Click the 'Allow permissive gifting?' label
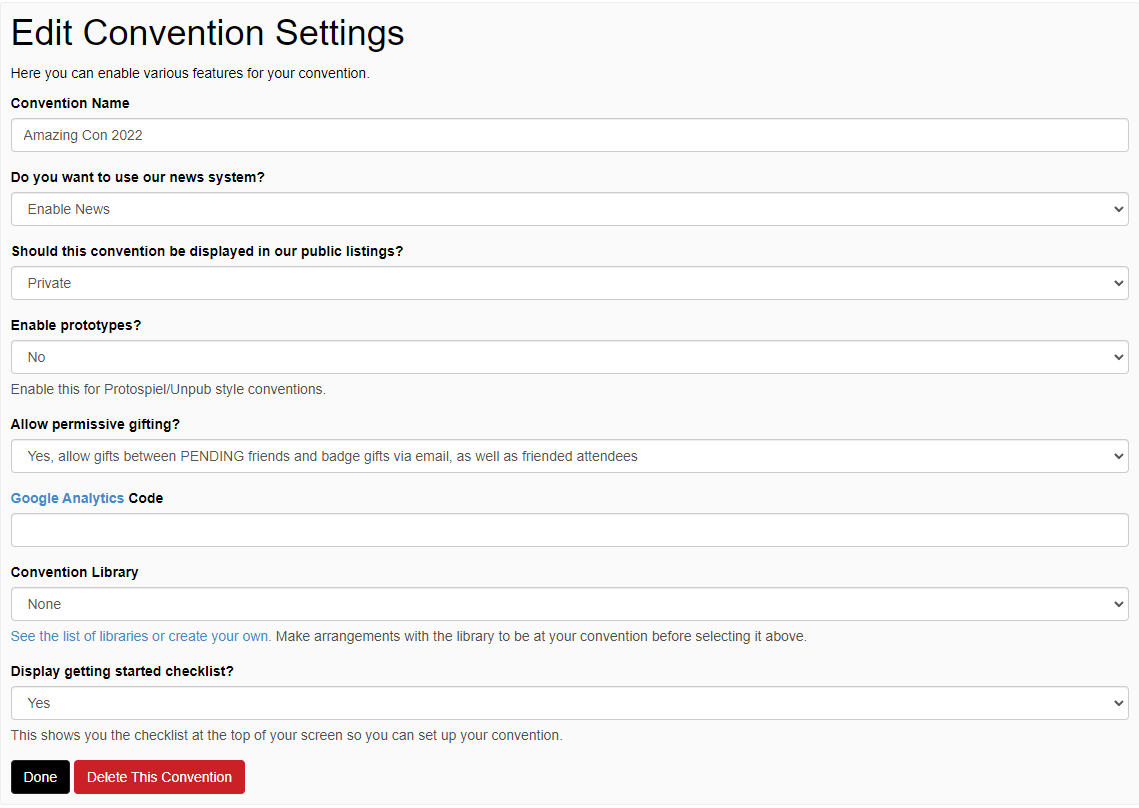This screenshot has width=1139, height=808. 95,424
